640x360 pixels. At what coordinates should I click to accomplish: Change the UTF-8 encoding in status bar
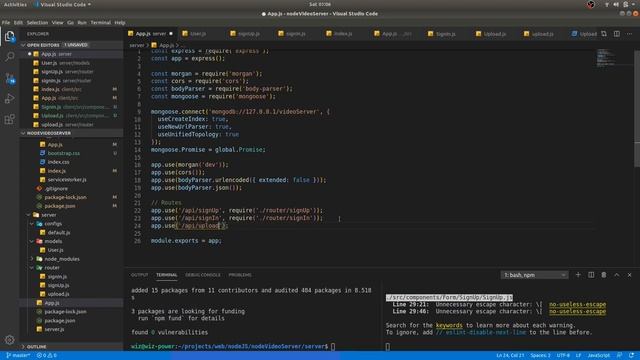coord(563,356)
